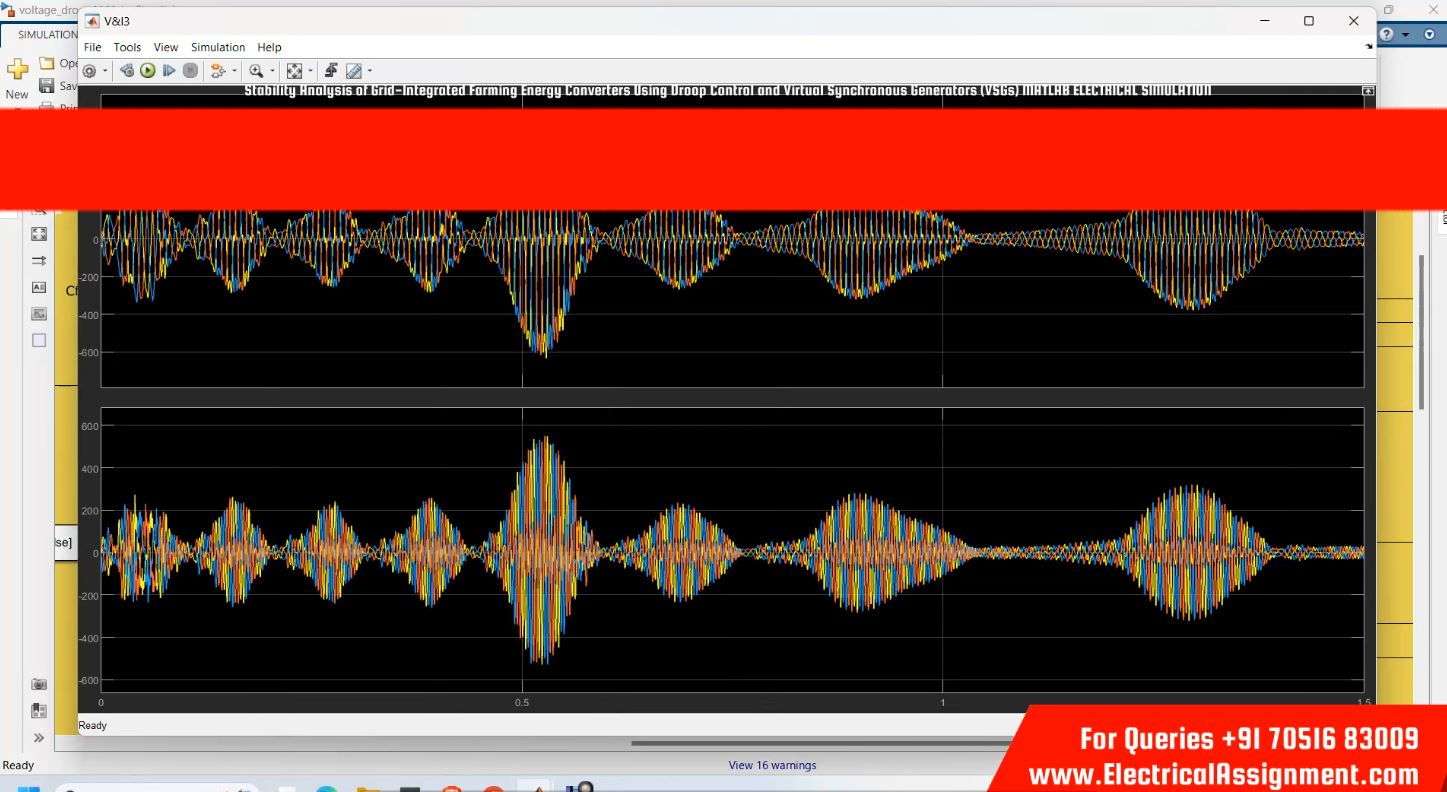Click the Highlight Simulink Block icon
Screen dimensions: 1447x792
pos(218,71)
